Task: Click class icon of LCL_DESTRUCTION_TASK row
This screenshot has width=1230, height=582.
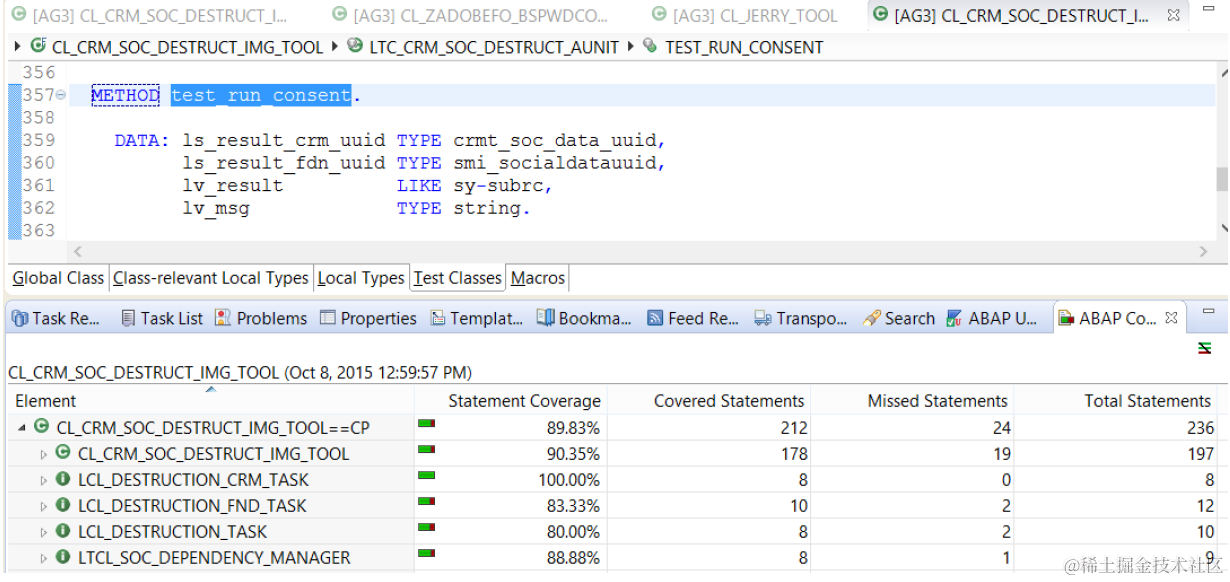Action: pos(63,532)
